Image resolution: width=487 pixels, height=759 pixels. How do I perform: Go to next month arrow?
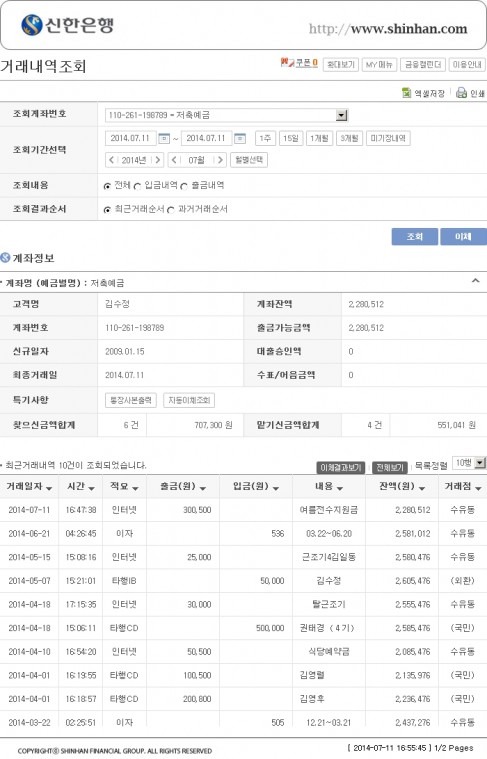click(x=219, y=160)
